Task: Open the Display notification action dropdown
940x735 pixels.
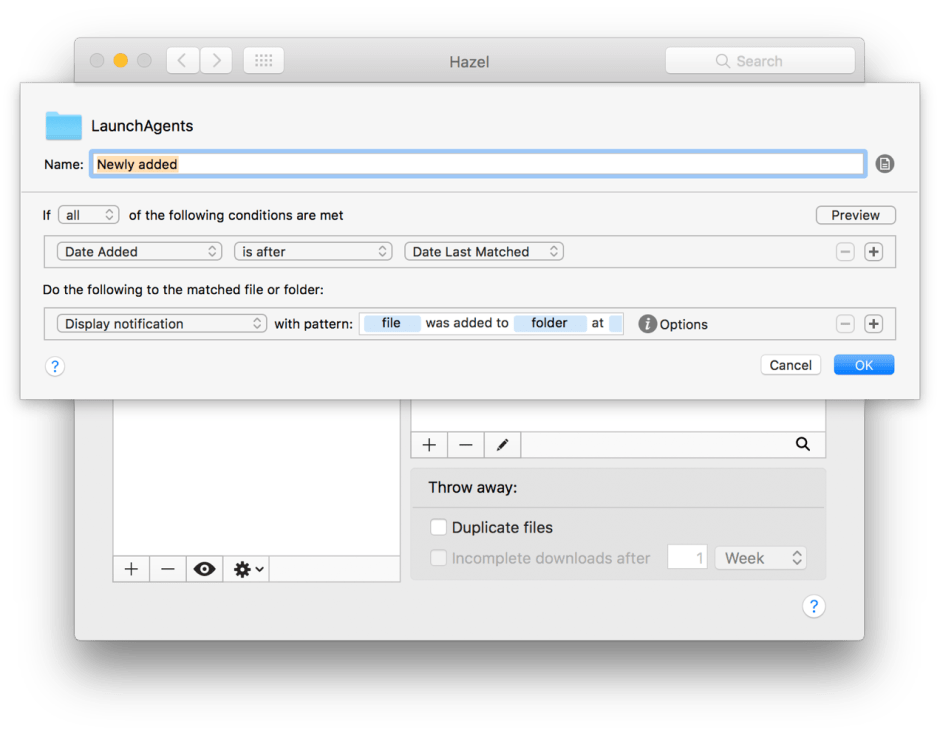Action: tap(161, 324)
